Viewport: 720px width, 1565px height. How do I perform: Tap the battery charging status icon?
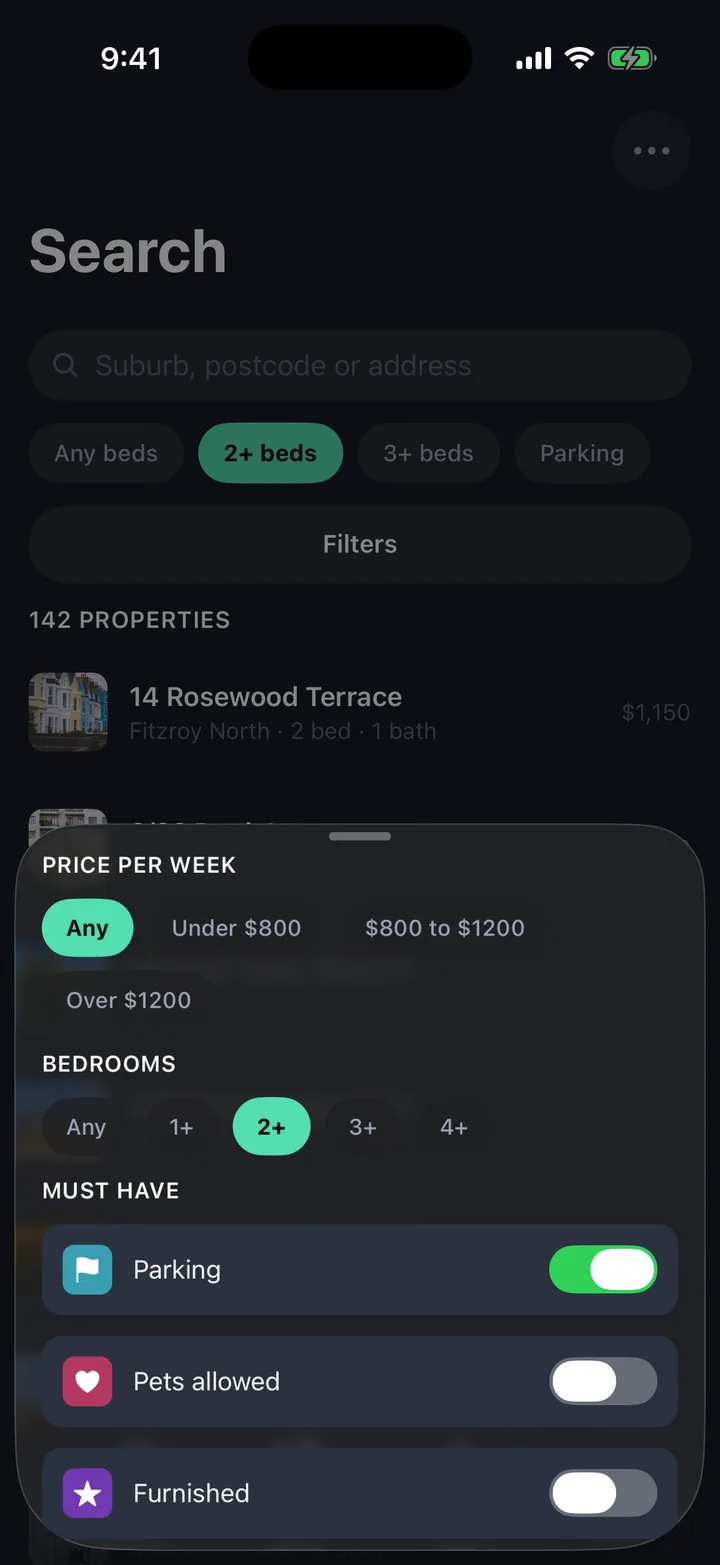[631, 58]
